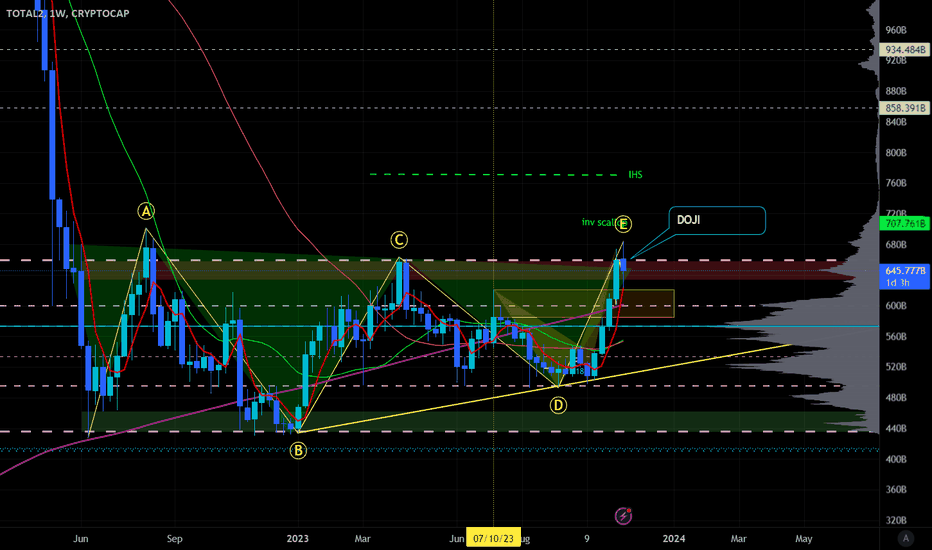
Task: Click the 858.391B price level label
Action: [x=904, y=108]
